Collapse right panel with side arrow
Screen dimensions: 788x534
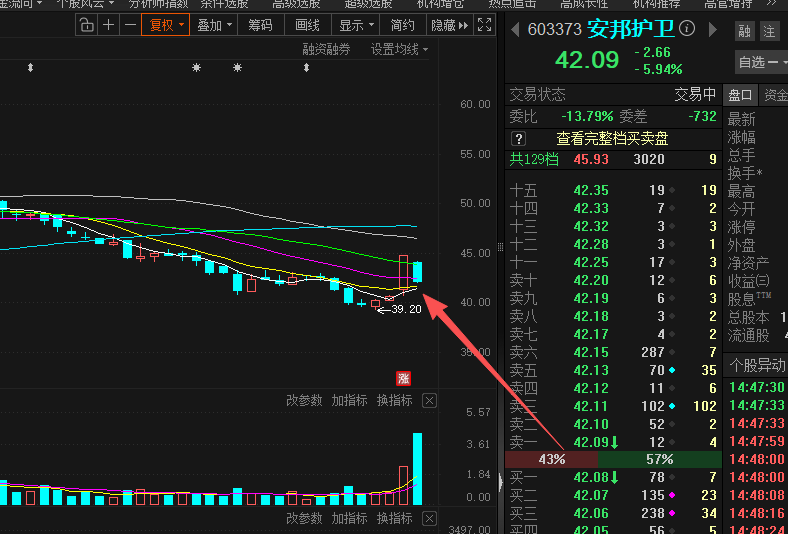500,482
